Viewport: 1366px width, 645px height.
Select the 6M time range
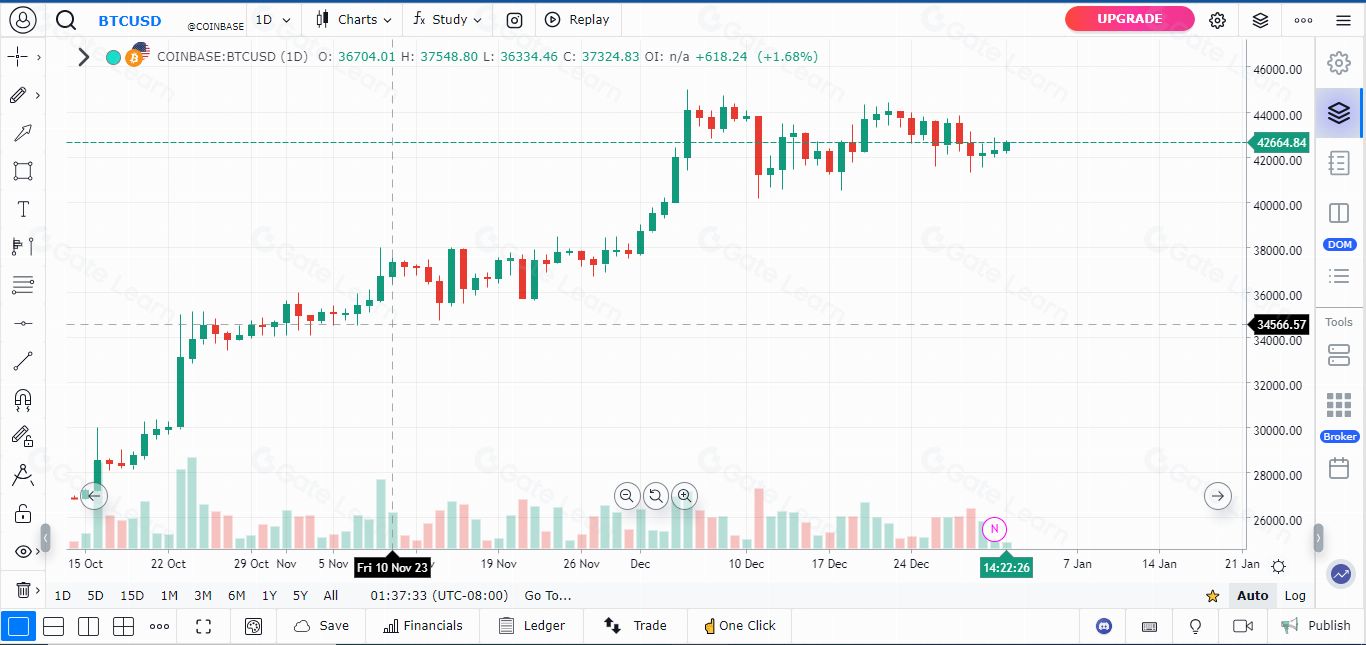click(236, 595)
